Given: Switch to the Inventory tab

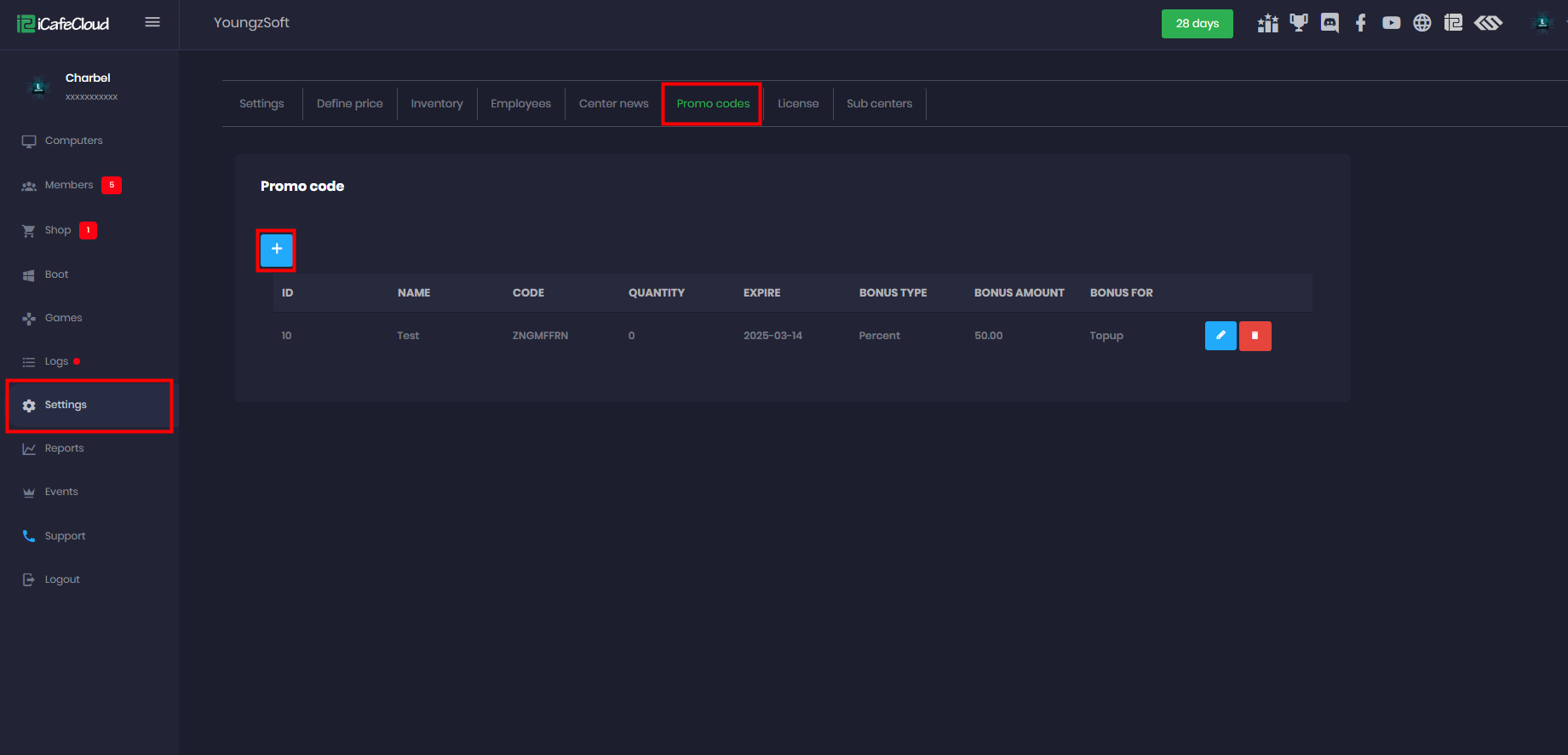Looking at the screenshot, I should pos(437,104).
